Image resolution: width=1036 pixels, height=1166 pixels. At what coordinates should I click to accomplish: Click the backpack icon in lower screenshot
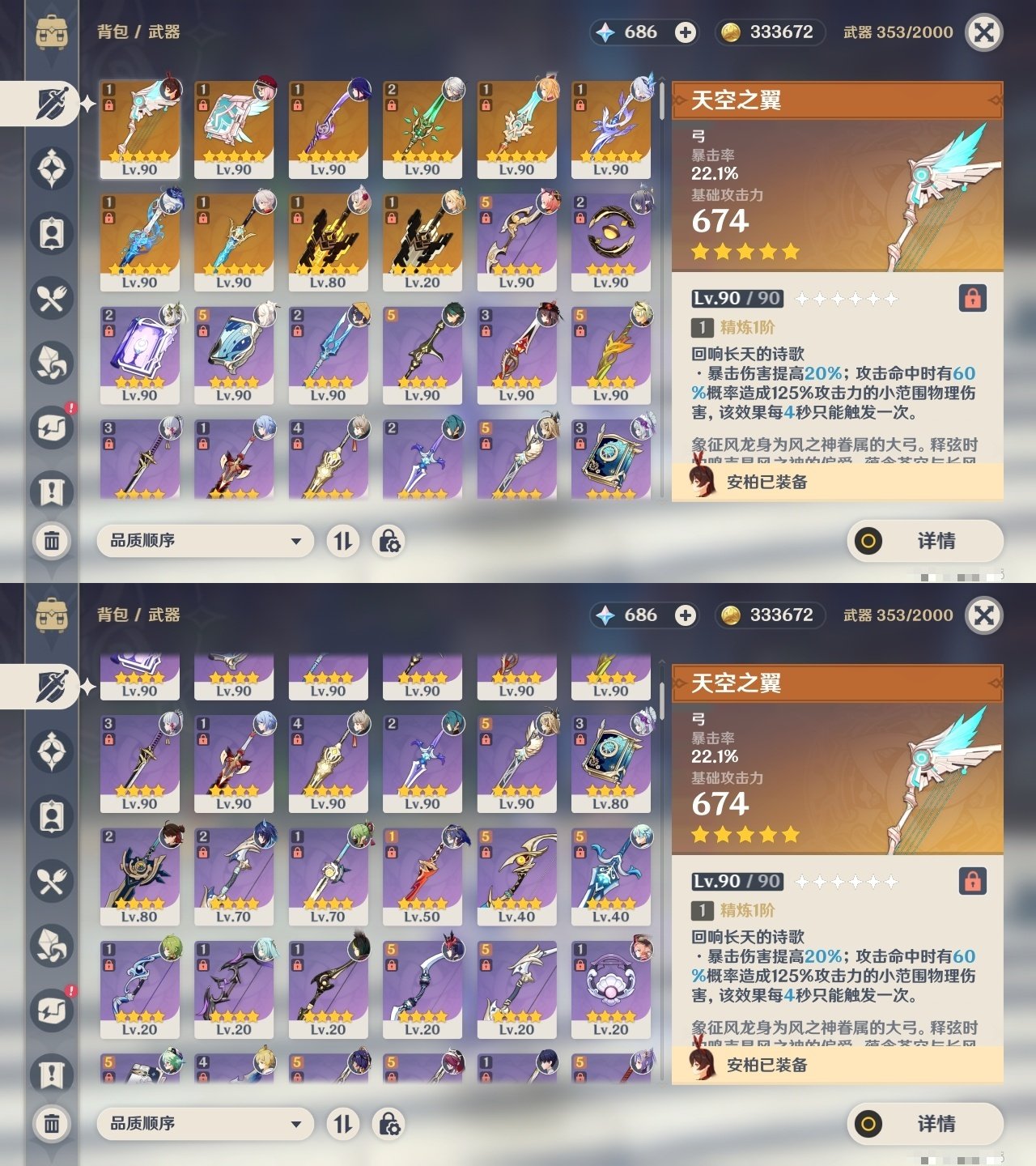[52, 616]
